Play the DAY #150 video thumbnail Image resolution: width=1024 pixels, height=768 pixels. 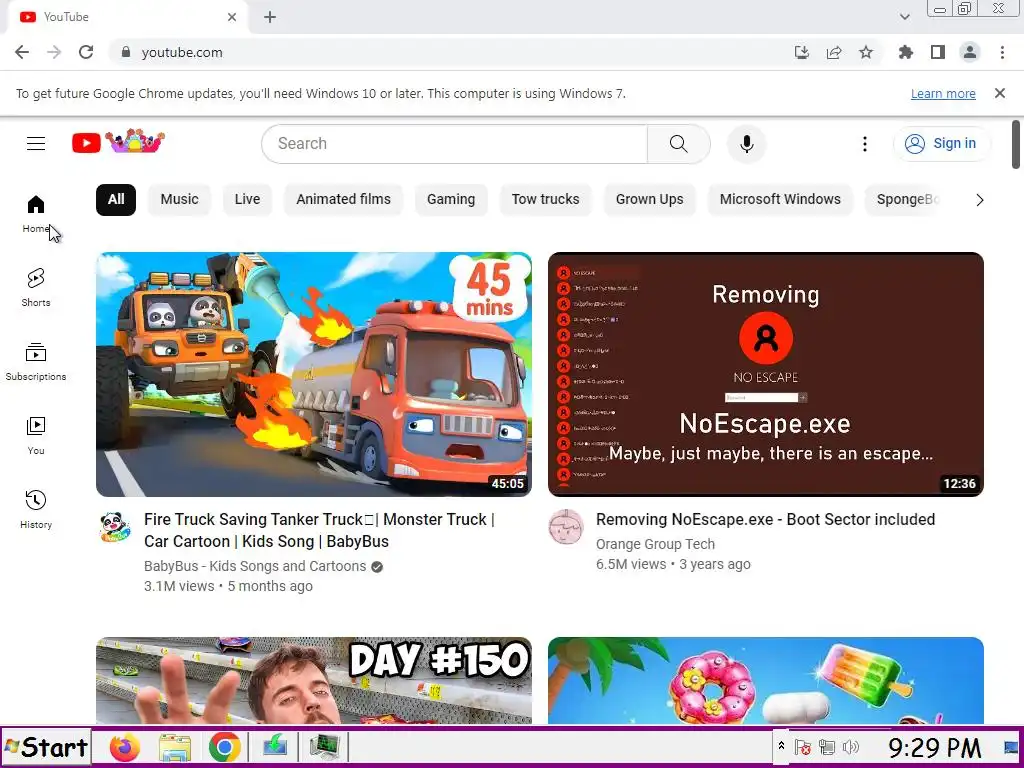313,680
